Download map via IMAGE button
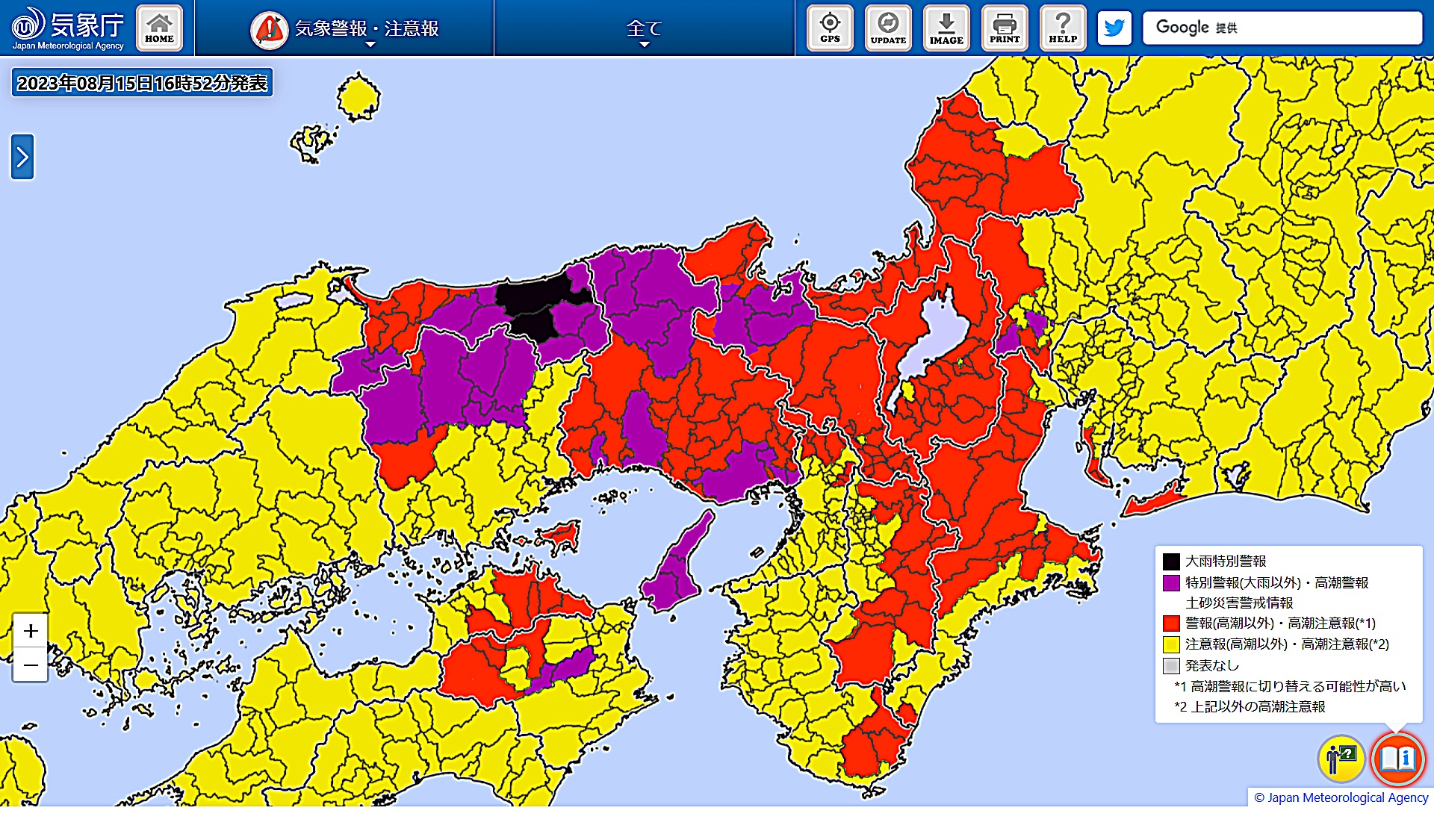The image size is (1434, 840). click(x=946, y=28)
